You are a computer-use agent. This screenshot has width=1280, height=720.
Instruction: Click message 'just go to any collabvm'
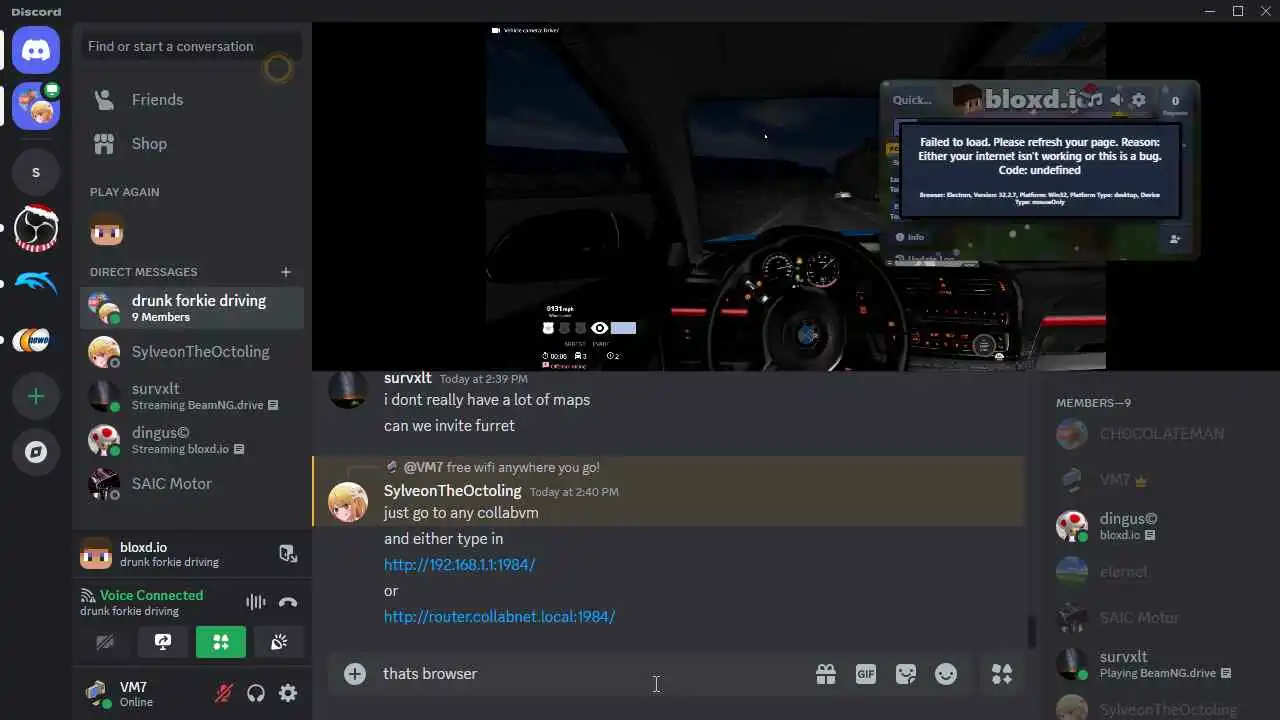pyautogui.click(x=461, y=513)
